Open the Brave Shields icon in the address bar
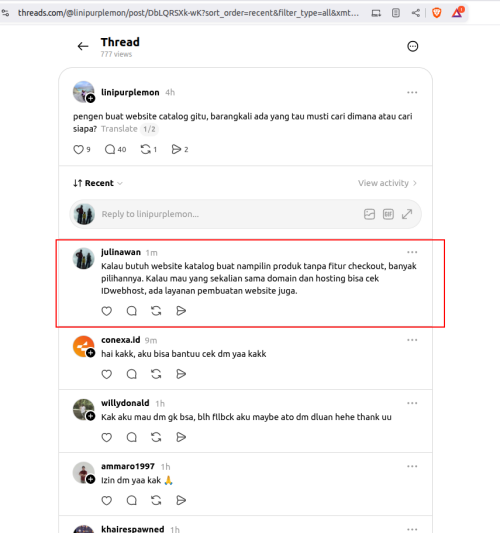The height and width of the screenshot is (533, 500). tap(436, 13)
